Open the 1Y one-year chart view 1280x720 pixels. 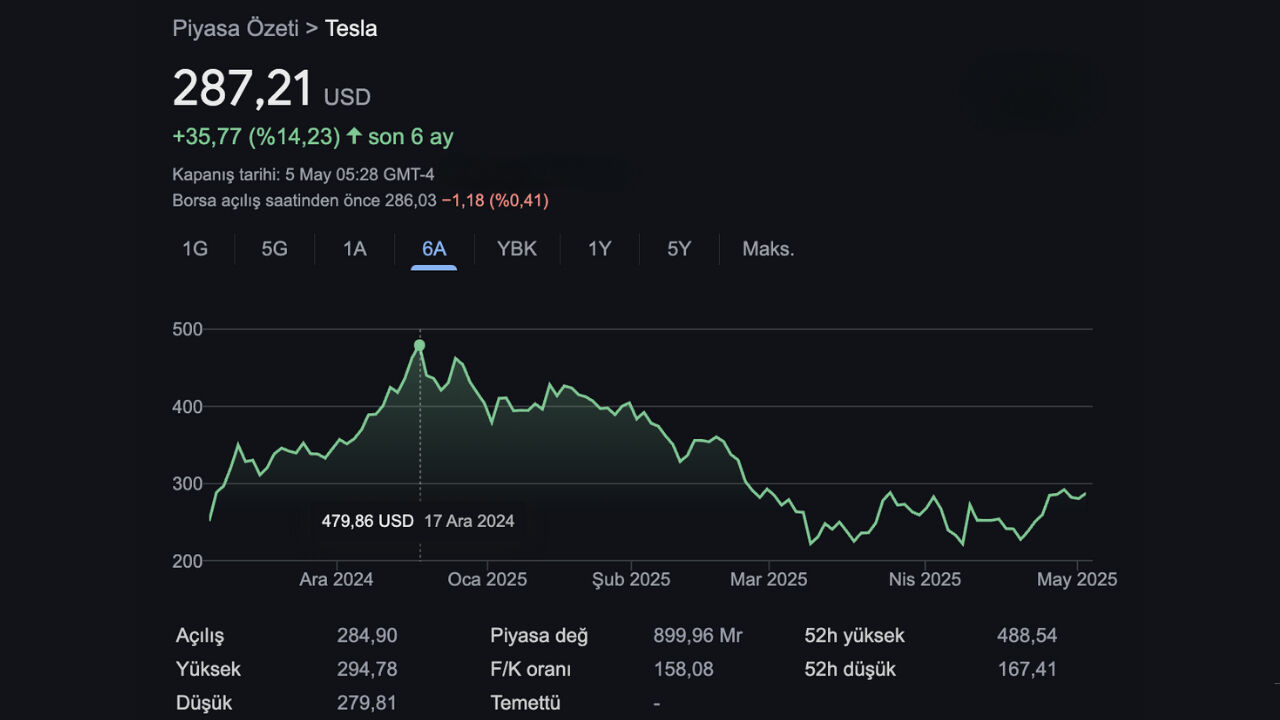point(599,249)
